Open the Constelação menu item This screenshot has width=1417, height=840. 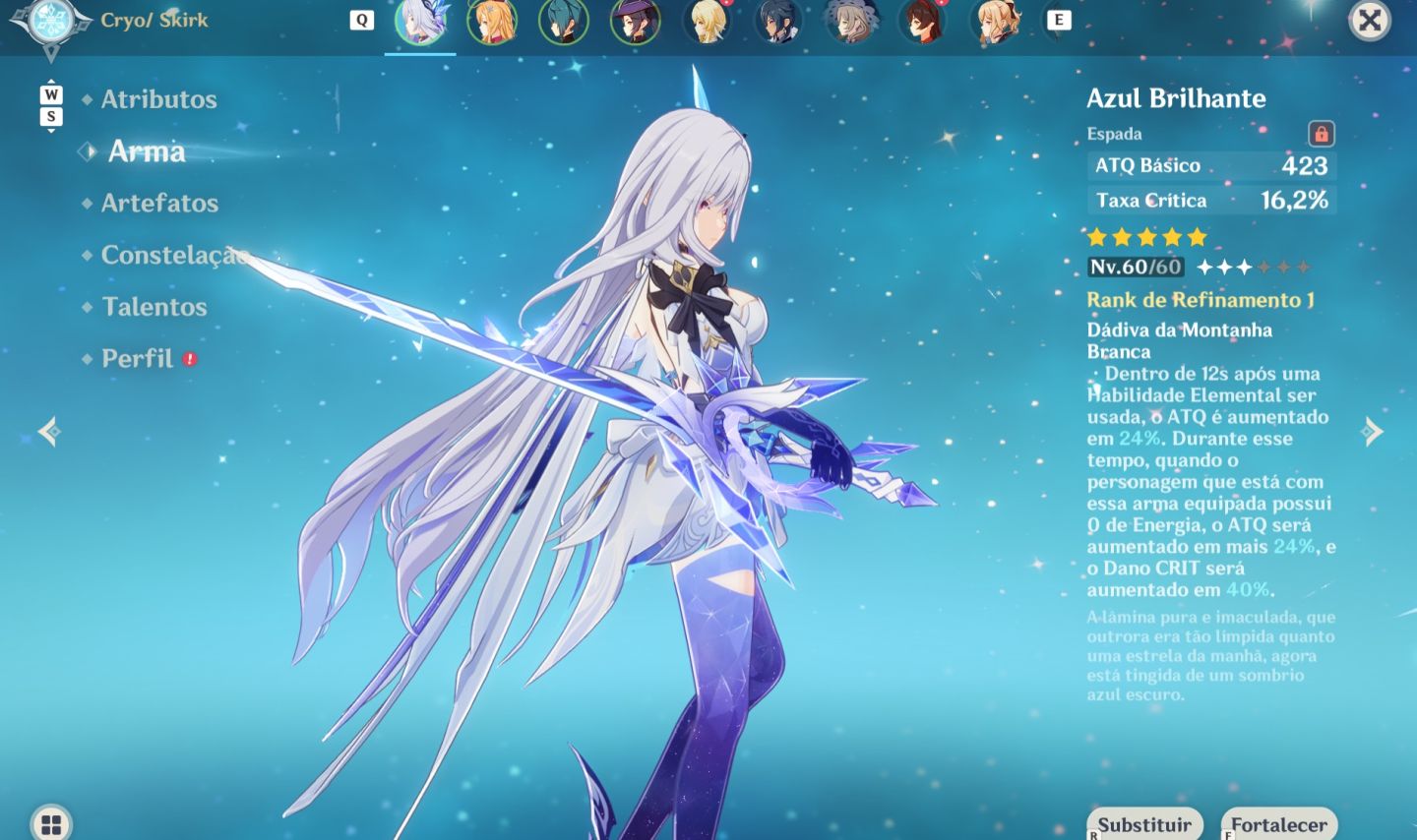click(175, 256)
